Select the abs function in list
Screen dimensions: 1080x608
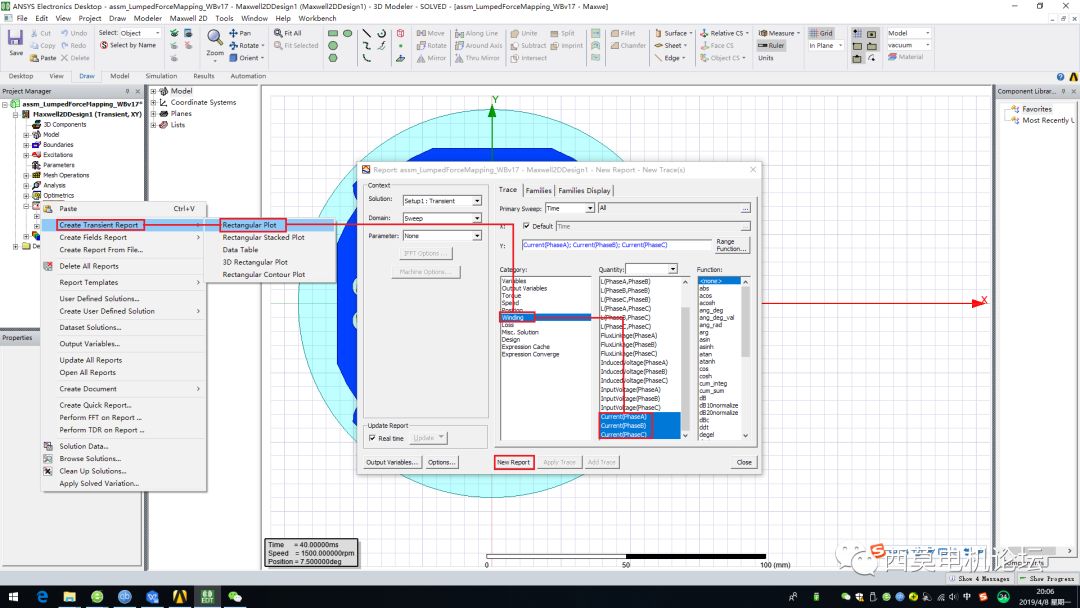coord(704,289)
